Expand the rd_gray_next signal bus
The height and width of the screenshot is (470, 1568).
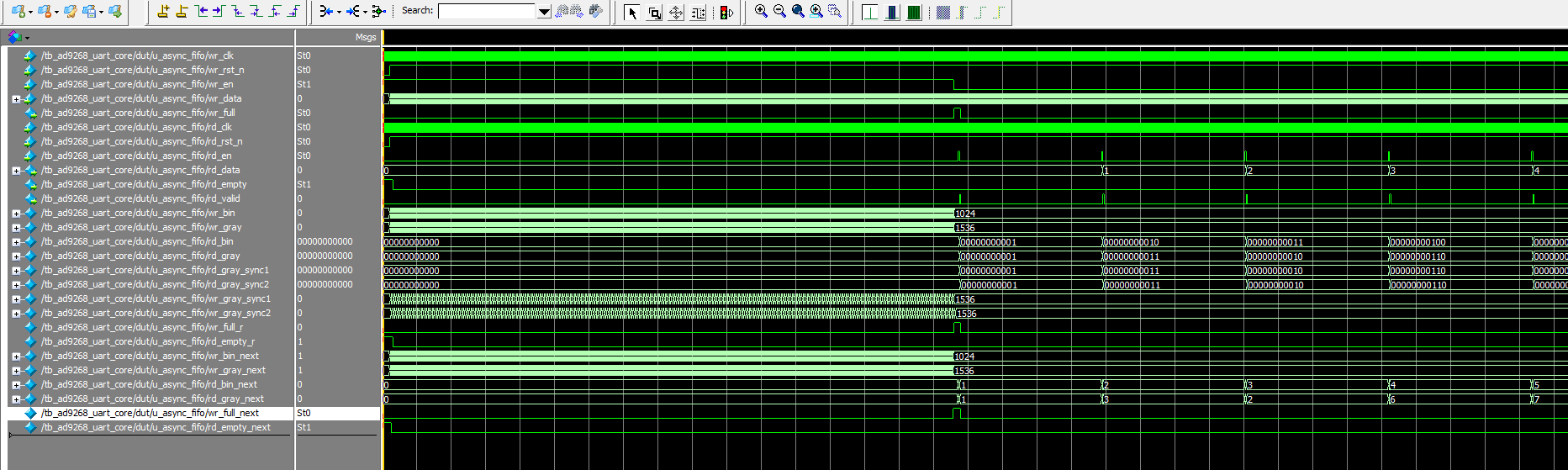coord(16,399)
